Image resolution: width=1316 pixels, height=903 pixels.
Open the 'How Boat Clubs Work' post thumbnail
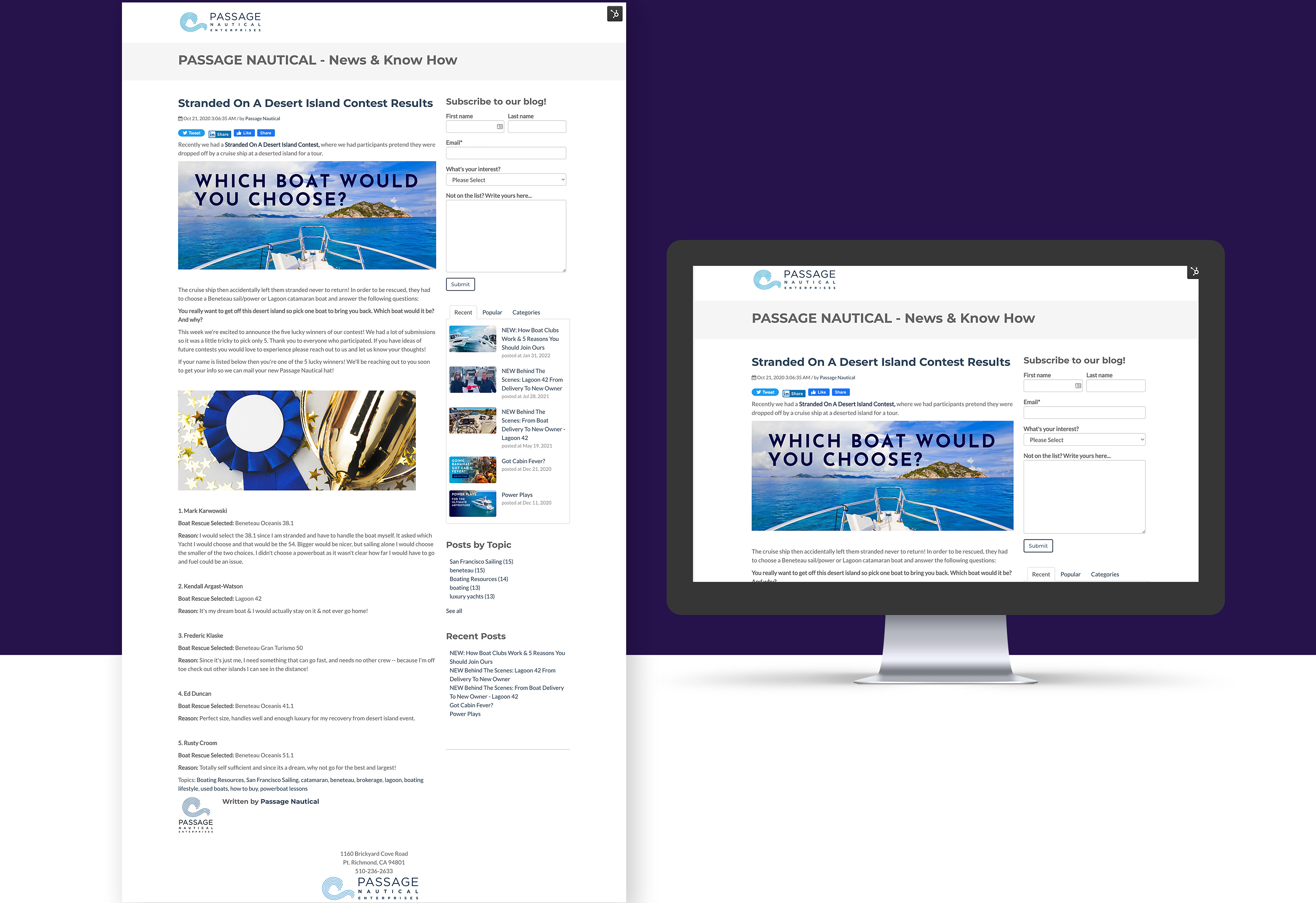pyautogui.click(x=472, y=339)
